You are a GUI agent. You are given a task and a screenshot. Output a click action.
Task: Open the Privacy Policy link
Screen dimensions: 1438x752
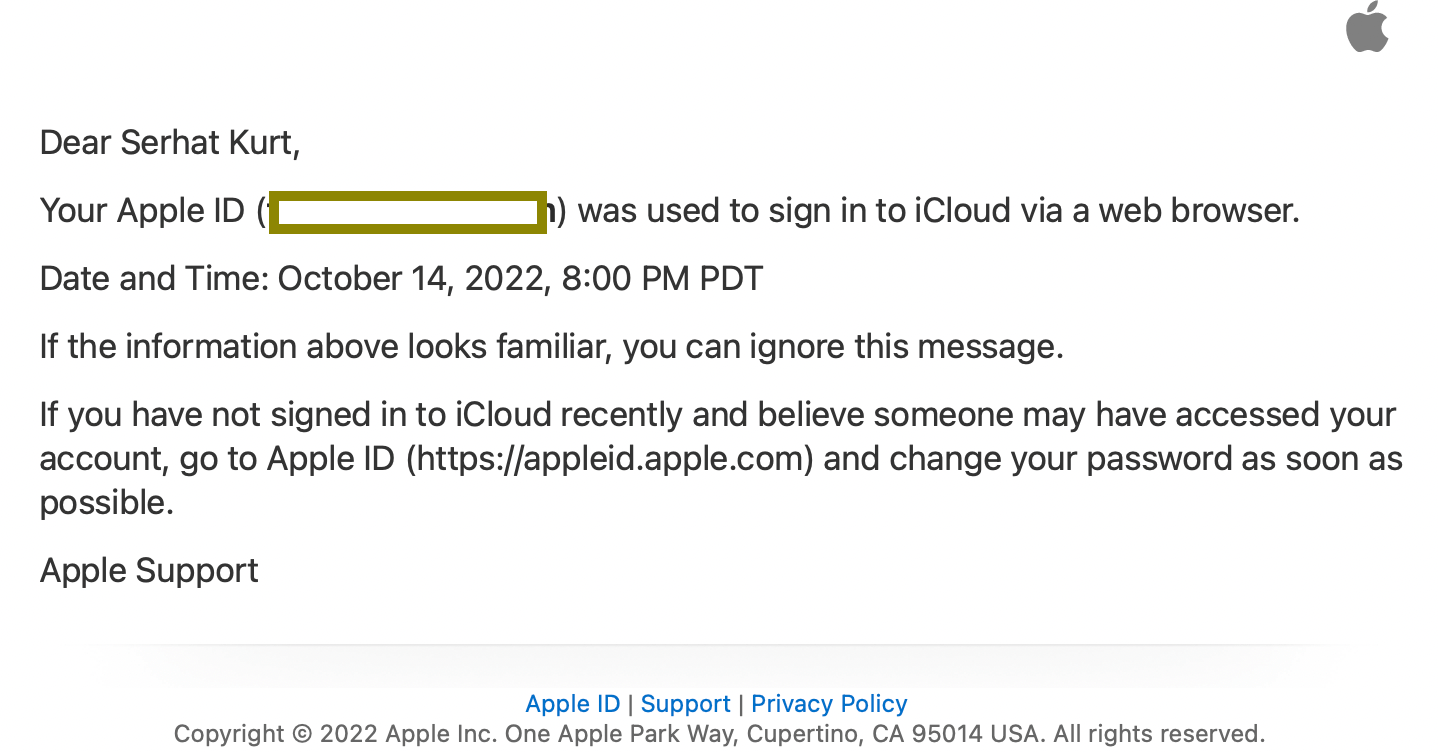[x=829, y=704]
